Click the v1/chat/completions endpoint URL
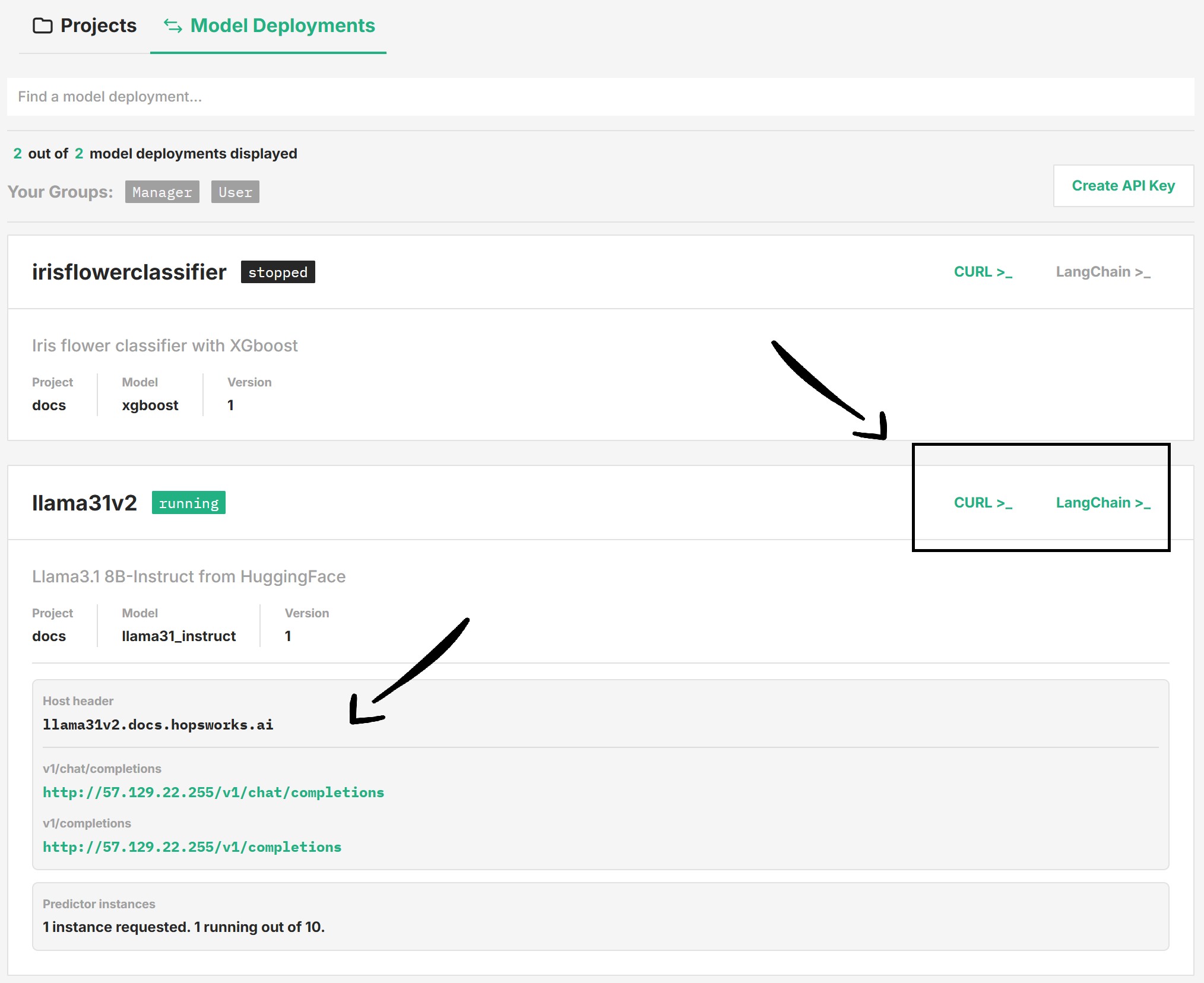1204x983 pixels. pos(213,792)
